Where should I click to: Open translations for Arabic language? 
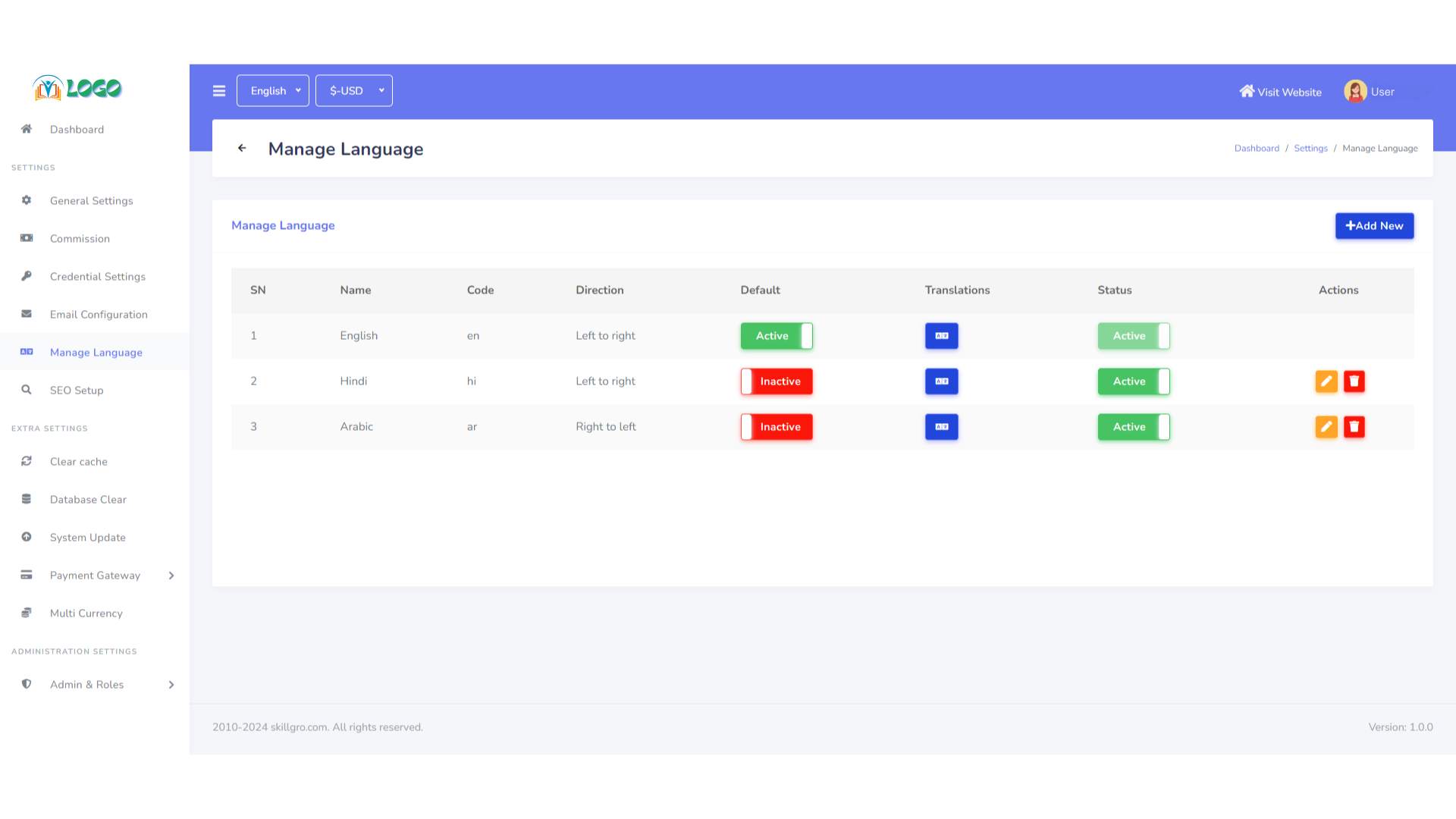[941, 427]
